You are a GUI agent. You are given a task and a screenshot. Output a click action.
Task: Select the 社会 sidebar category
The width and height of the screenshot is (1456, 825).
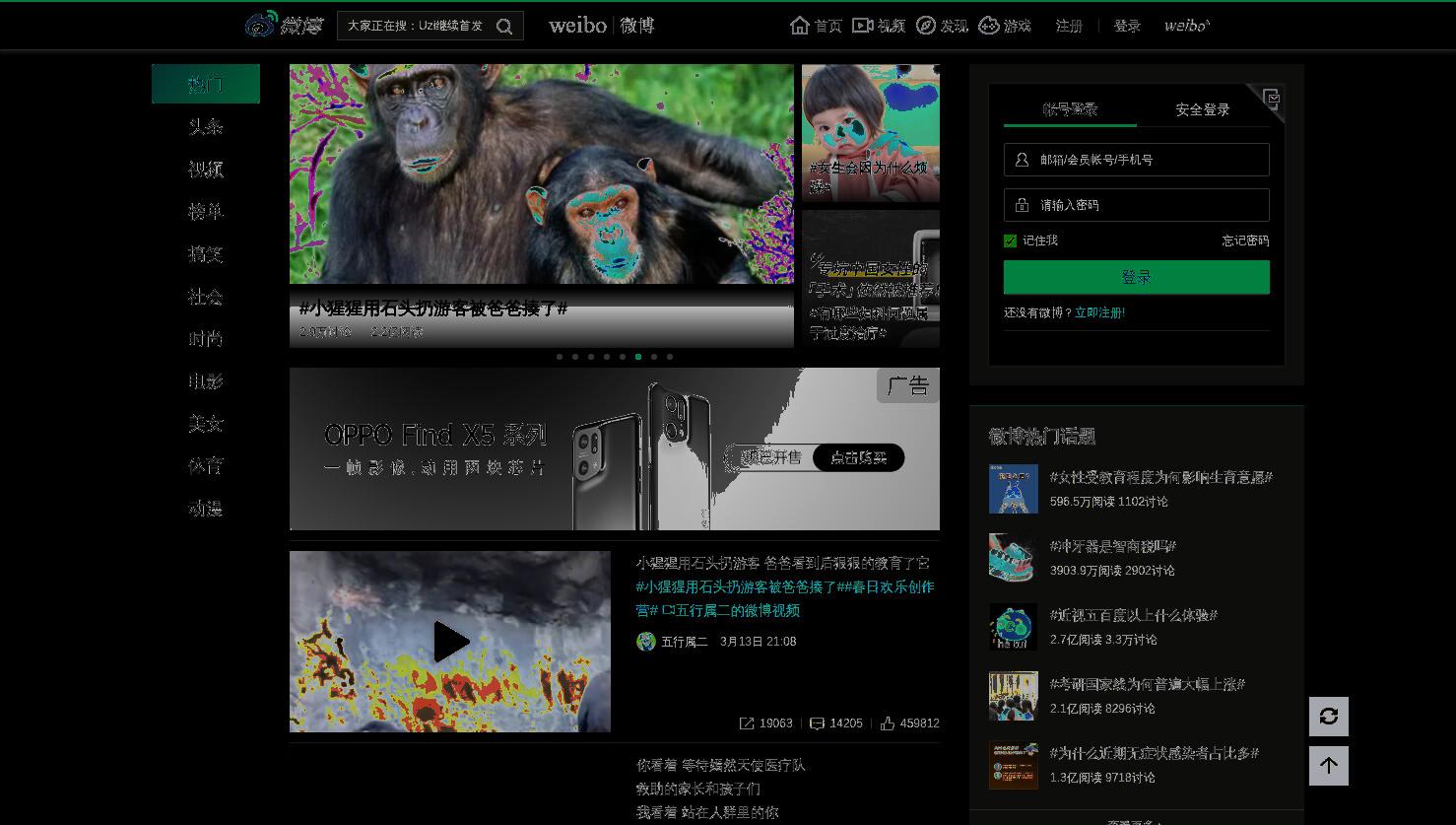(x=206, y=296)
